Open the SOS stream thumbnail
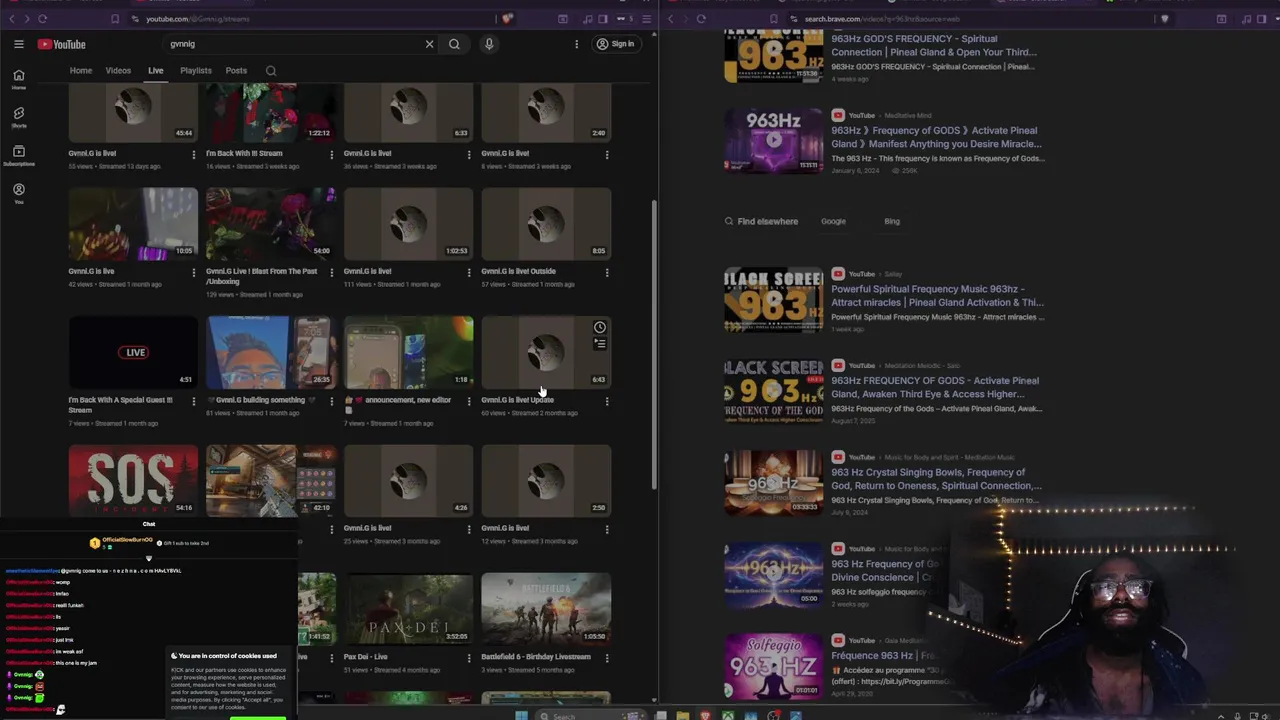The image size is (1280, 720). (133, 480)
